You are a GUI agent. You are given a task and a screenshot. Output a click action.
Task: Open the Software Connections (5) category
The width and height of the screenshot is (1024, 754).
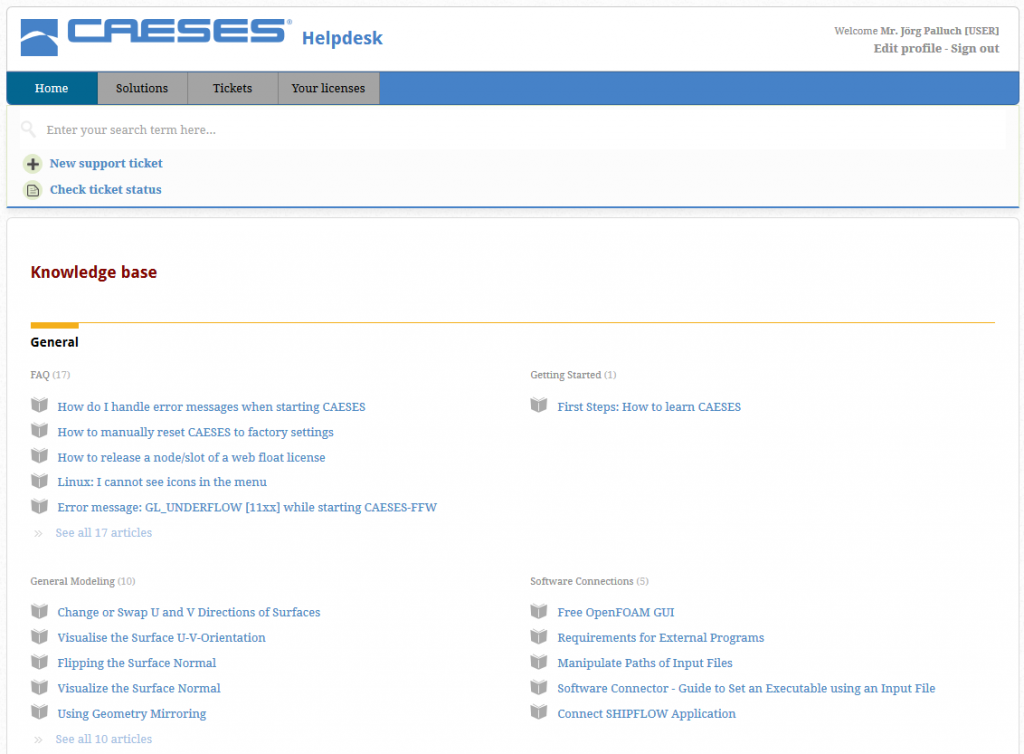coord(590,581)
